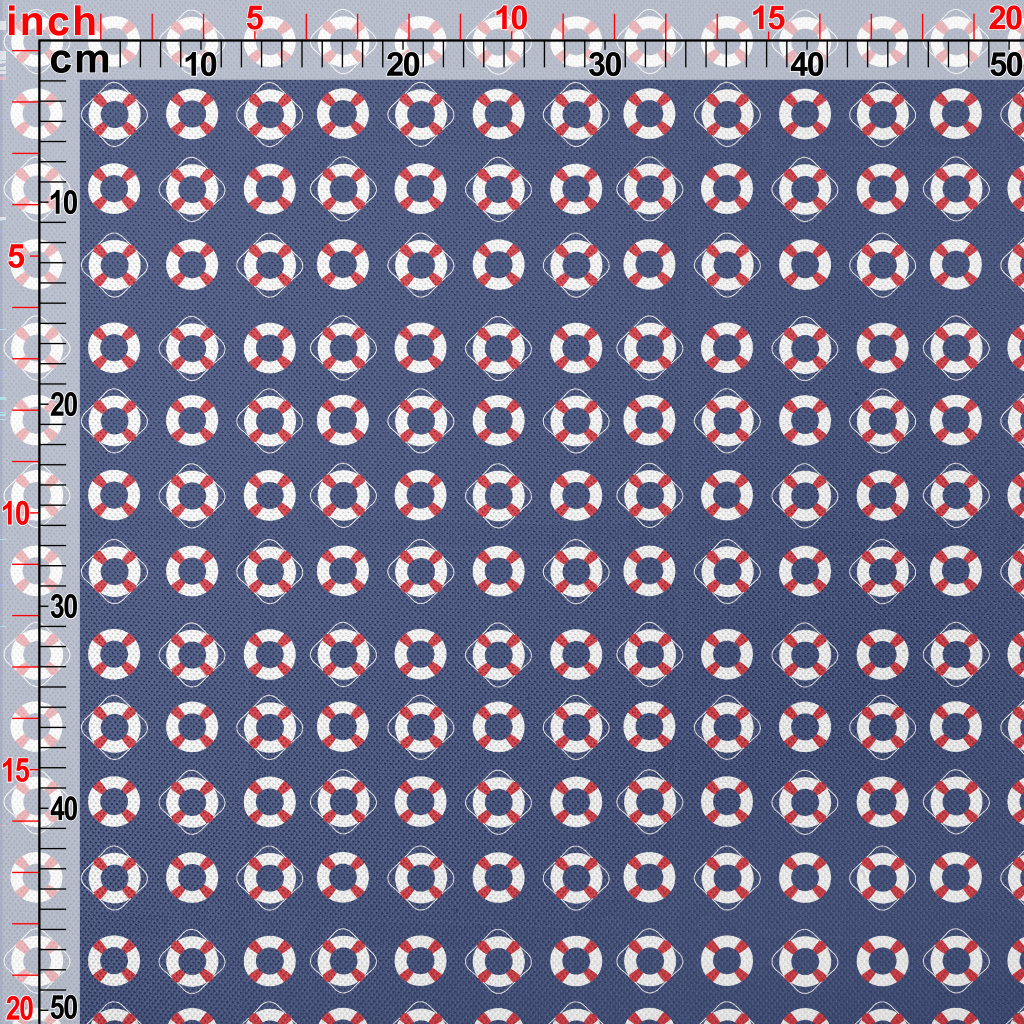
Task: Select the 30 cm label on the left ruler
Action: click(x=64, y=607)
